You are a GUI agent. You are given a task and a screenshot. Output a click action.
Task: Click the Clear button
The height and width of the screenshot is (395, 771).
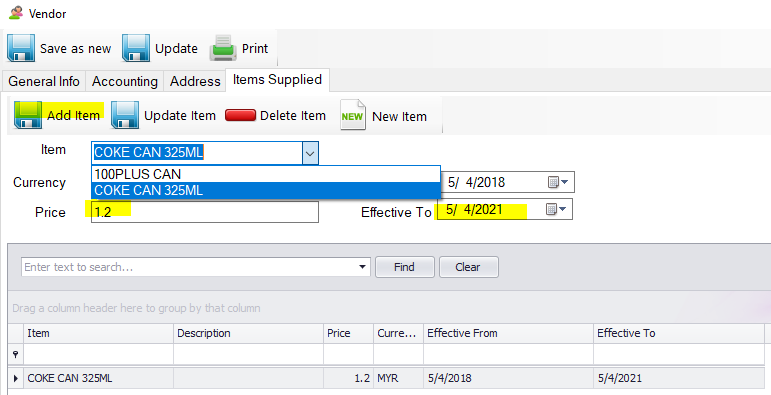(468, 267)
